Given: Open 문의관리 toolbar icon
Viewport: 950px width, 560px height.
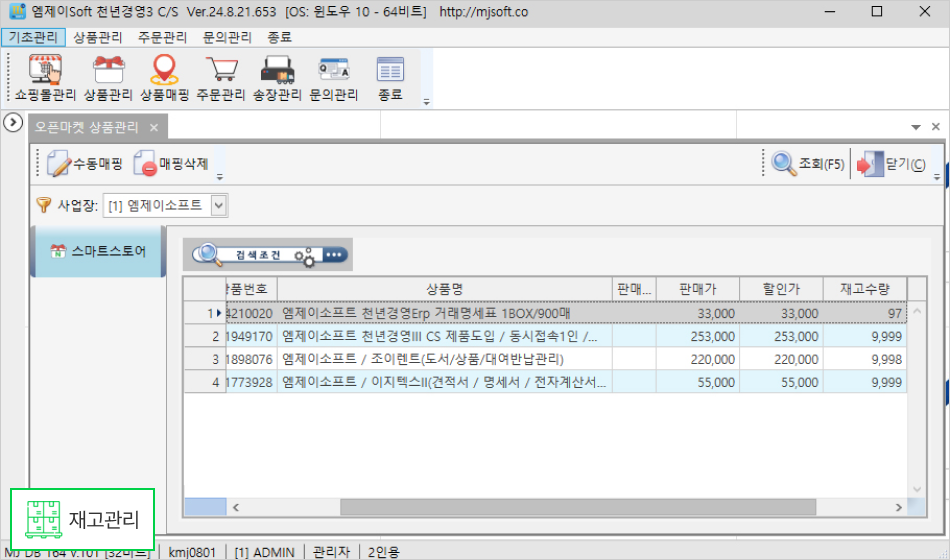Looking at the screenshot, I should pos(334,78).
